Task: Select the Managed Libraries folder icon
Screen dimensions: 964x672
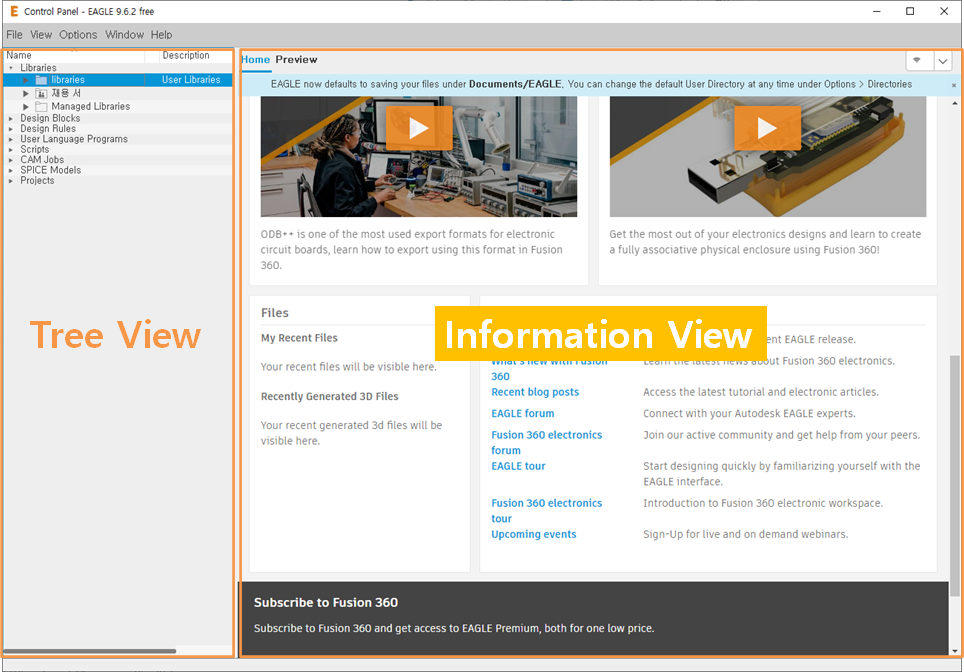Action: [x=41, y=106]
